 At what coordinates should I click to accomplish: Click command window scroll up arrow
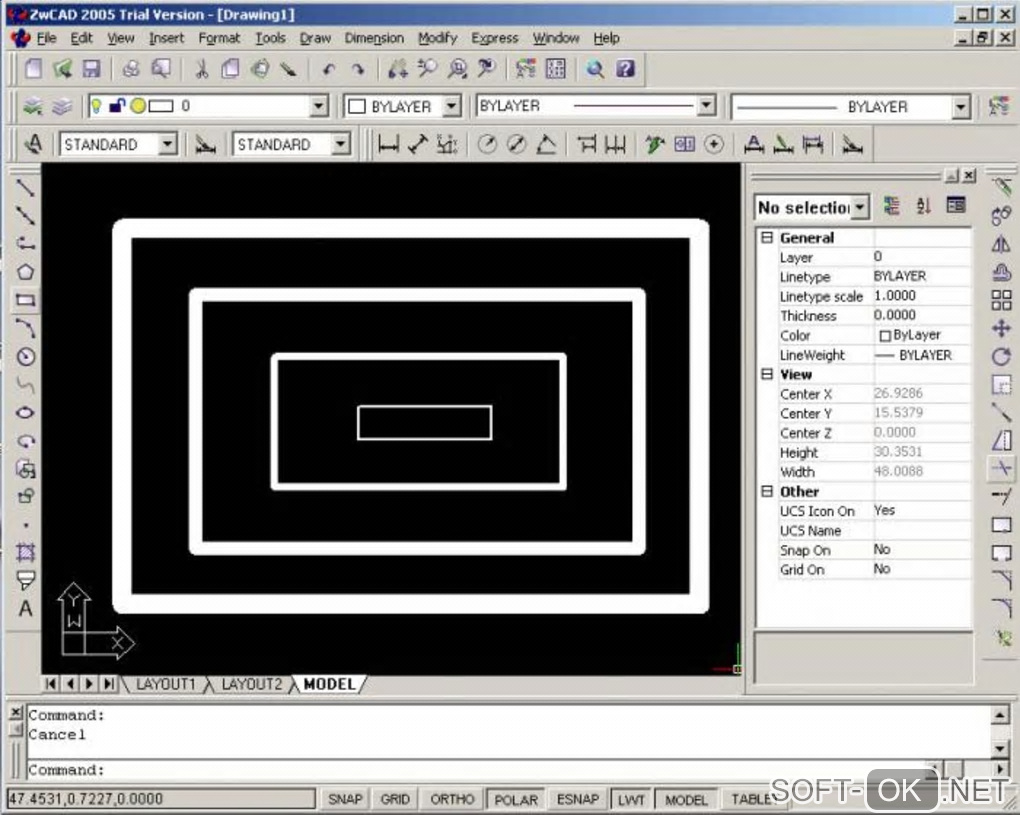1000,715
